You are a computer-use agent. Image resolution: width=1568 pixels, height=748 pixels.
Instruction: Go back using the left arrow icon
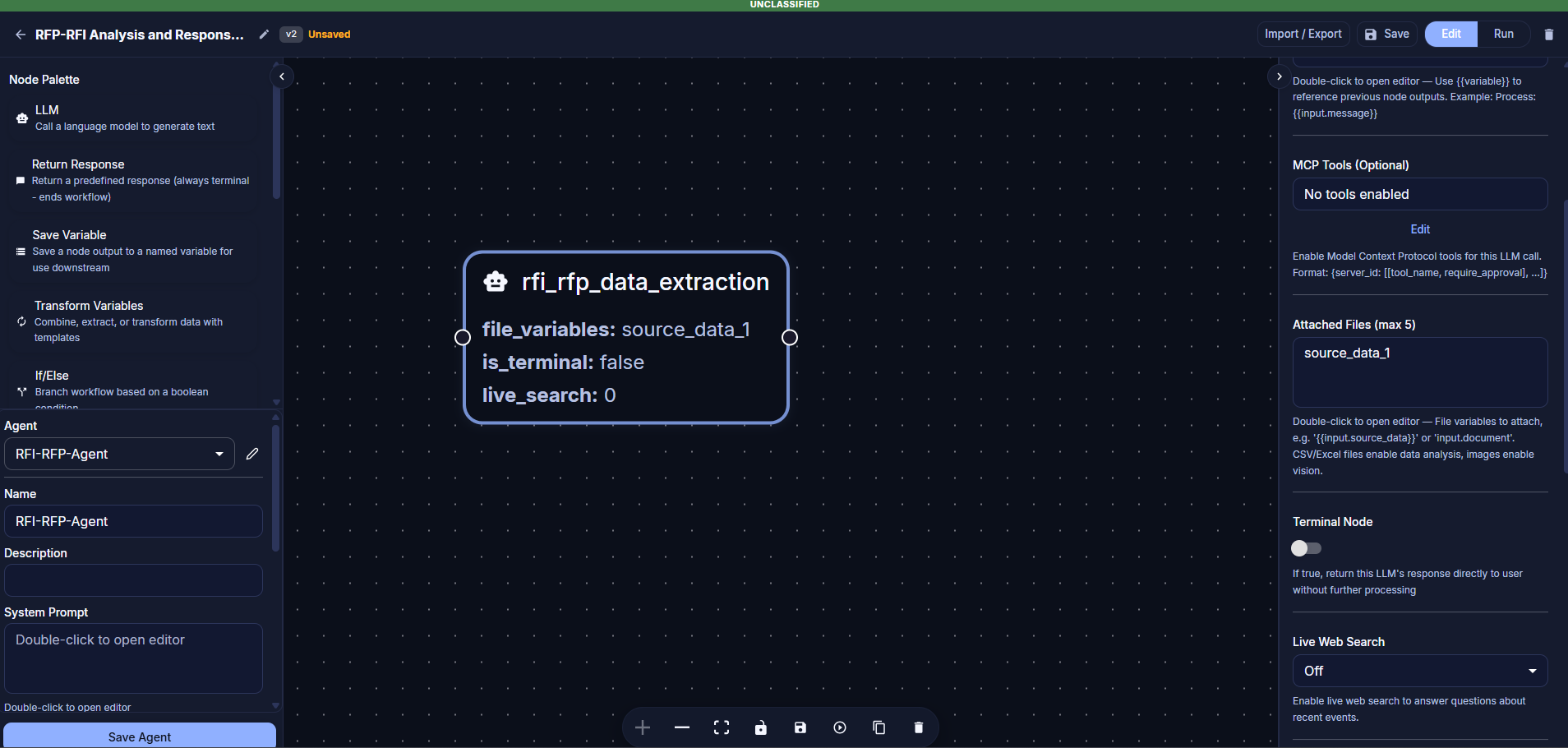click(21, 35)
